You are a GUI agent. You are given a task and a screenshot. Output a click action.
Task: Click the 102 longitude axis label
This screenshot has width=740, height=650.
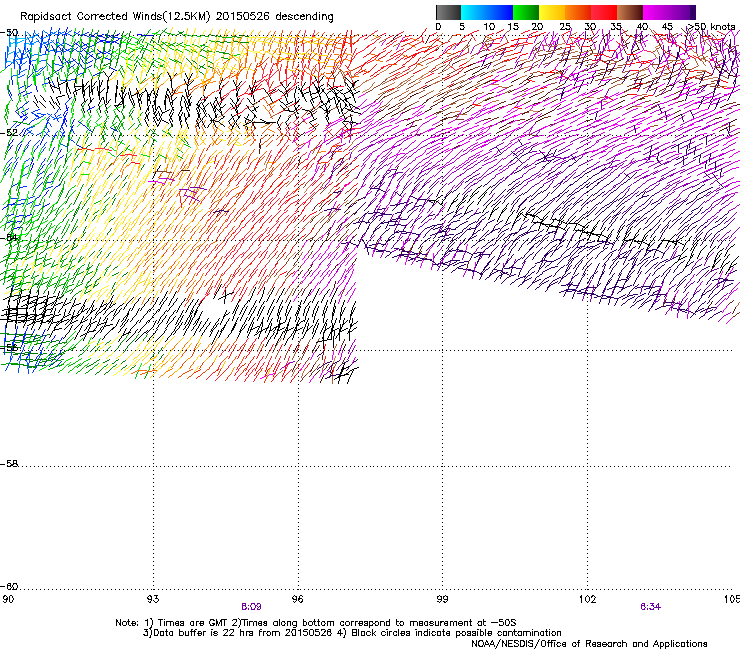click(x=587, y=599)
